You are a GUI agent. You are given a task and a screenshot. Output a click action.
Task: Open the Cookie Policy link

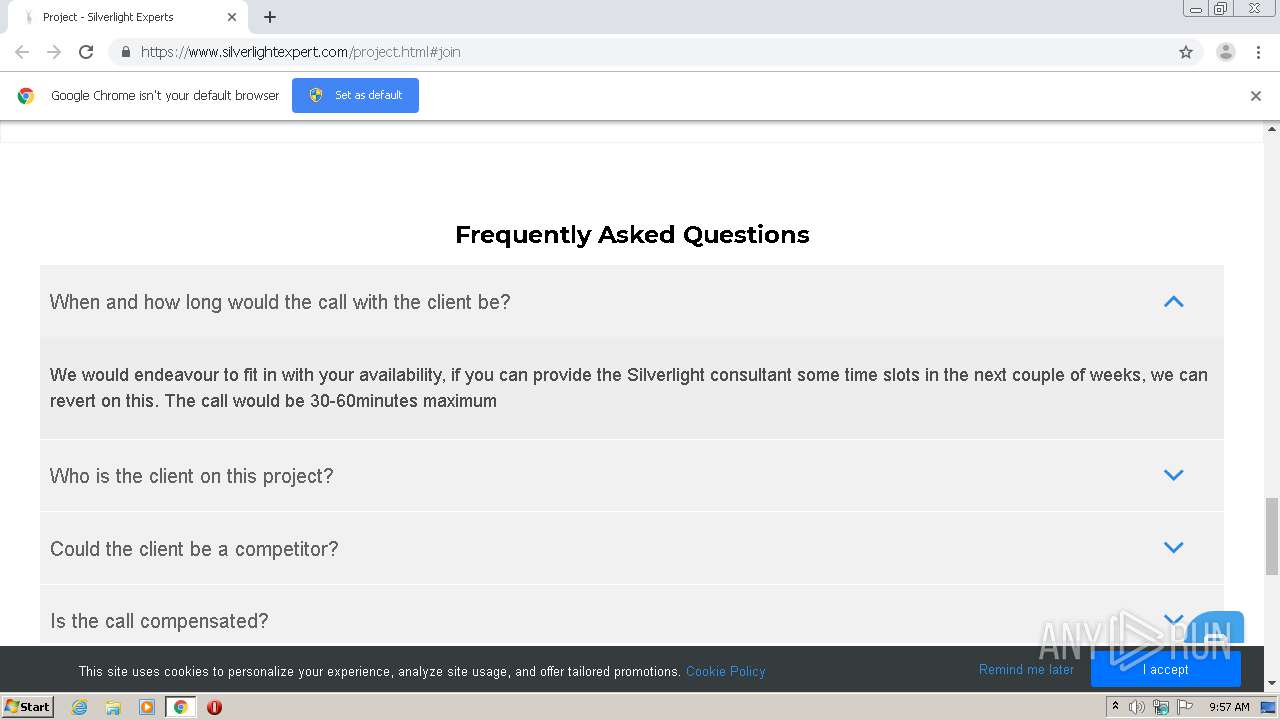pyautogui.click(x=725, y=671)
